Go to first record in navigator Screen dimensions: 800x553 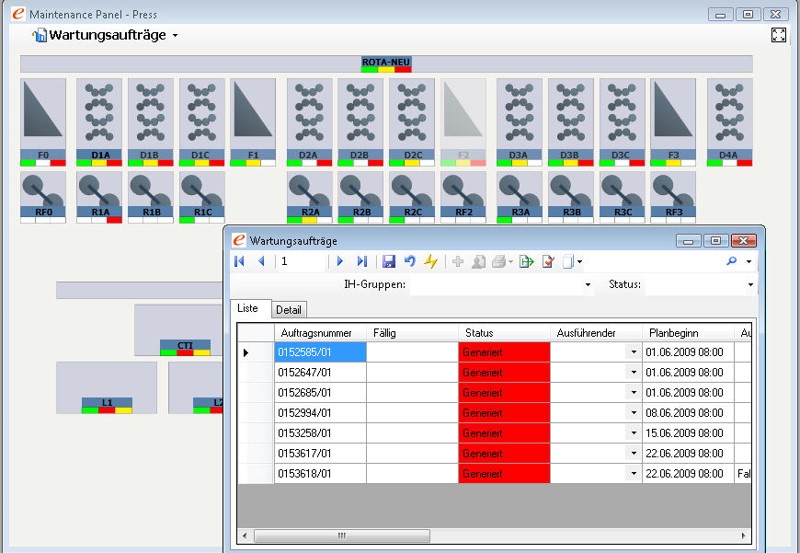coord(240,261)
